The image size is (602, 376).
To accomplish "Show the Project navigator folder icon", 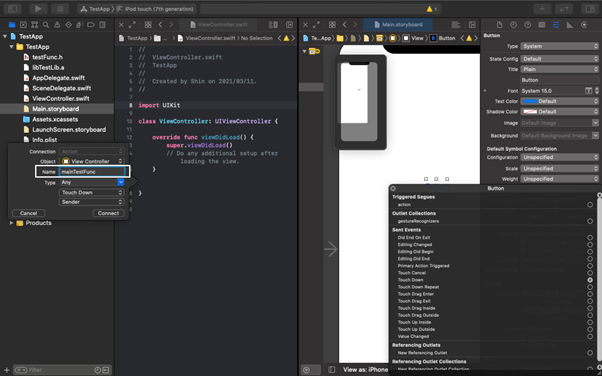I will click(12, 25).
